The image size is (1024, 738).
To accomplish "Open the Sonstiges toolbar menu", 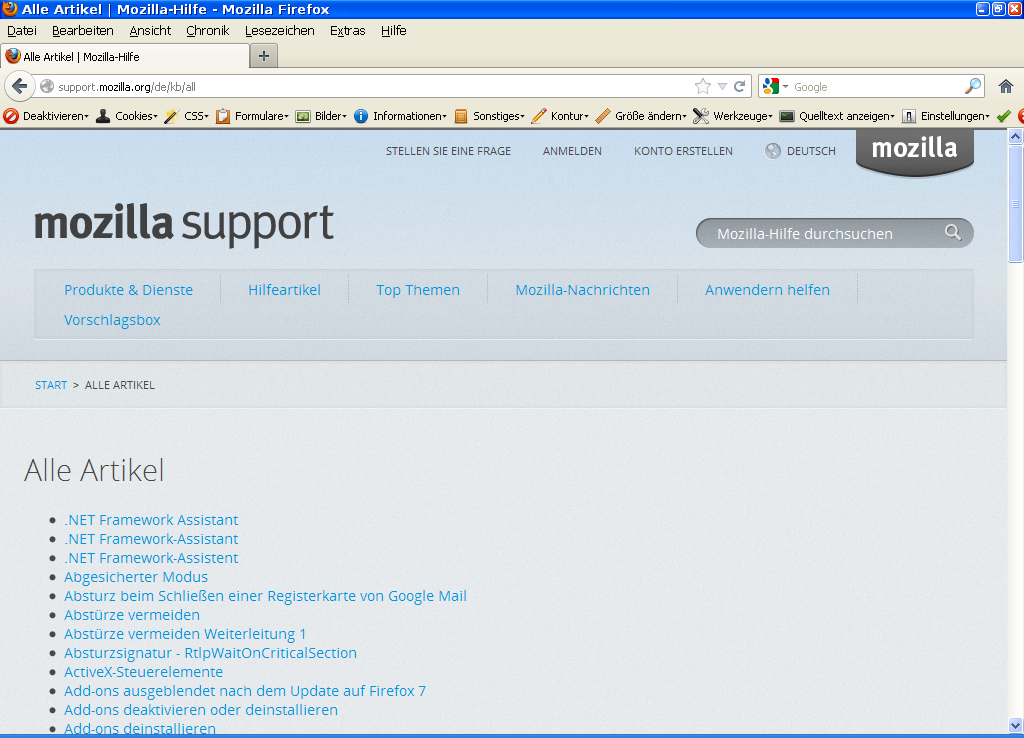I will tap(490, 116).
